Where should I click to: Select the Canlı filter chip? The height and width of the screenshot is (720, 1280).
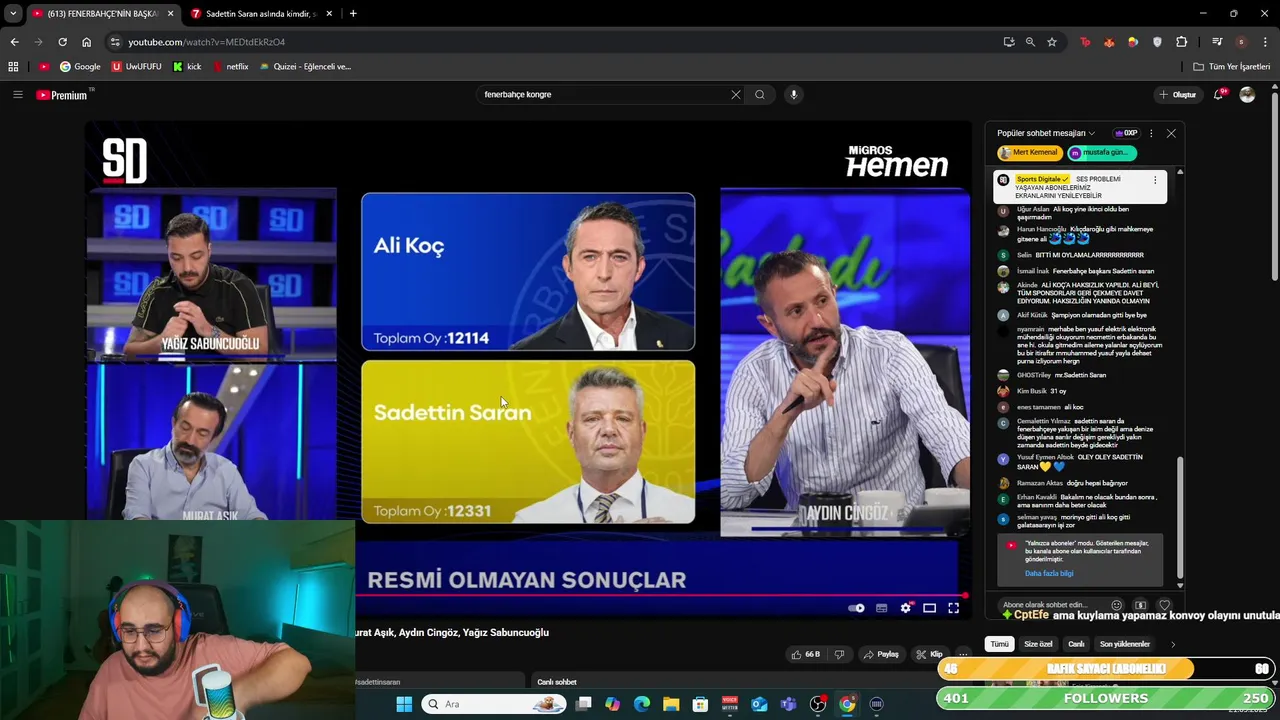[1076, 644]
